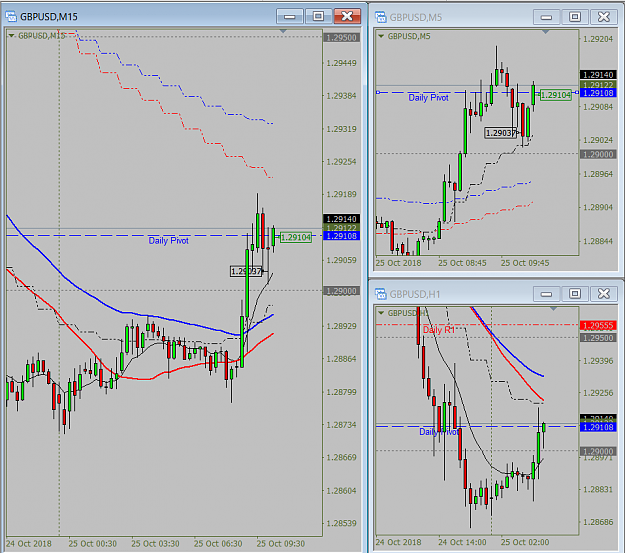Maximize the GBPUSD,H1 window

(575, 294)
